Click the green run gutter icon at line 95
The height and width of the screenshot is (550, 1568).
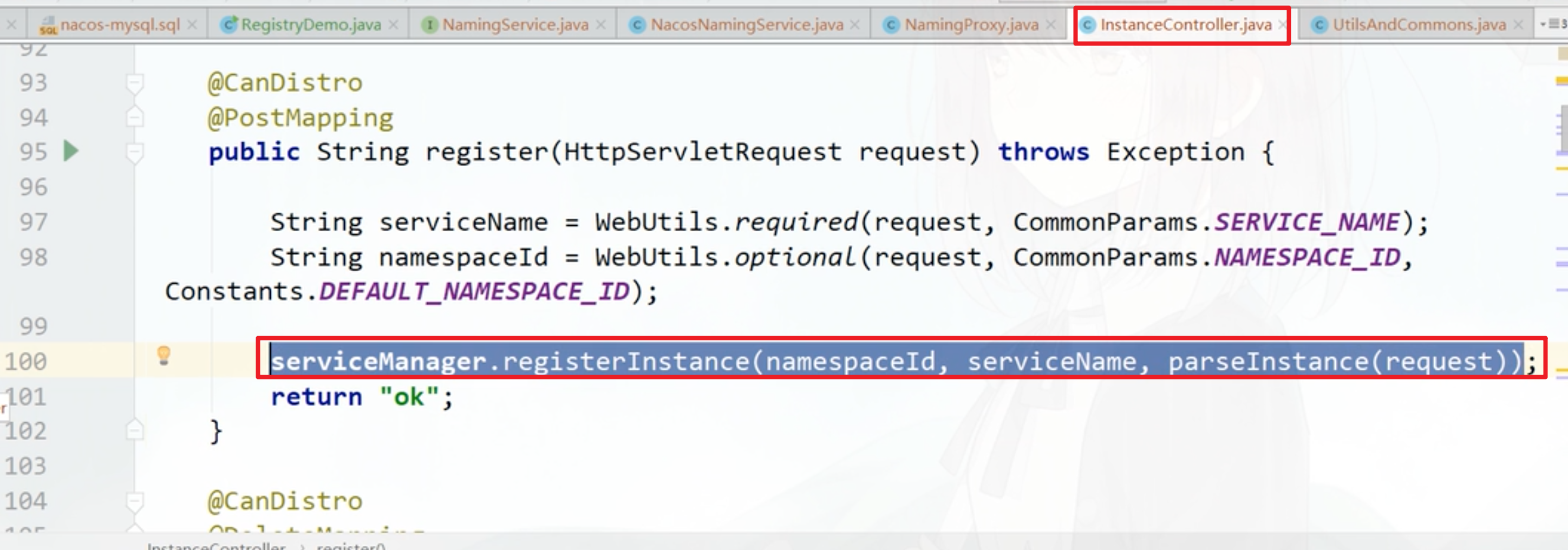[71, 151]
